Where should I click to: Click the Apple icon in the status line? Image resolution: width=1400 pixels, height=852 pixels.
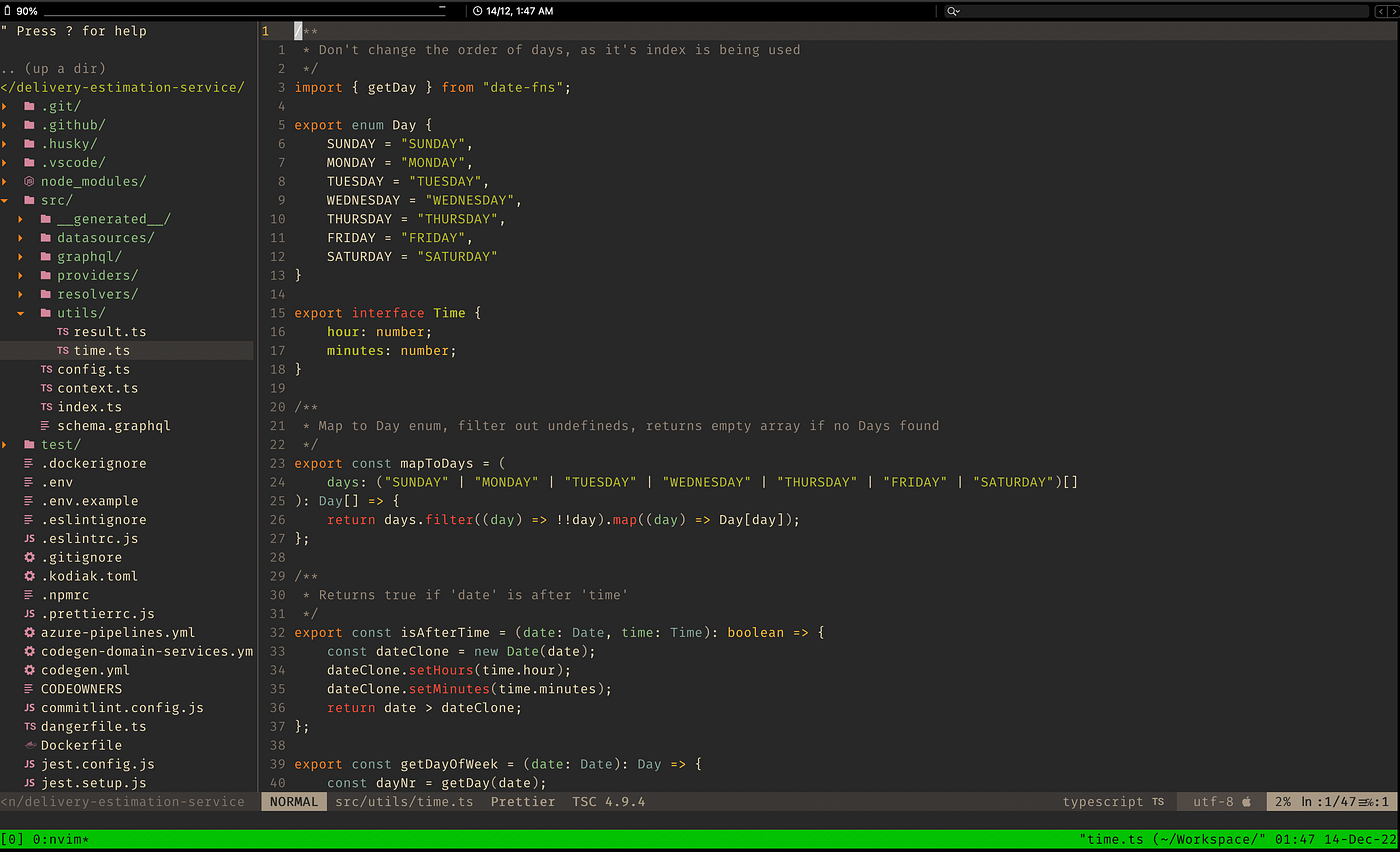1246,802
